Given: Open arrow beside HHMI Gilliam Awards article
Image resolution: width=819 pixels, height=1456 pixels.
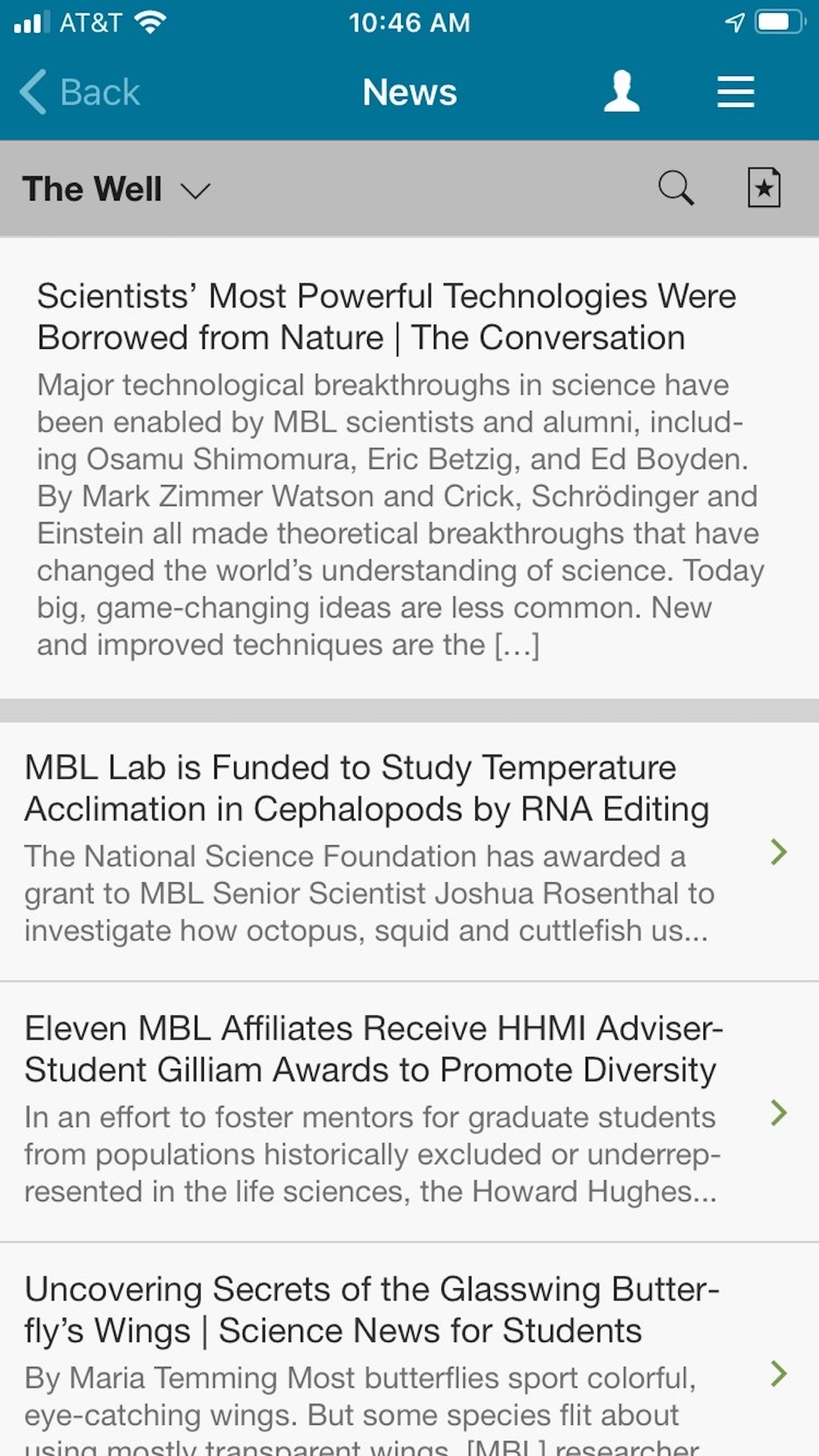Looking at the screenshot, I should point(778,1113).
